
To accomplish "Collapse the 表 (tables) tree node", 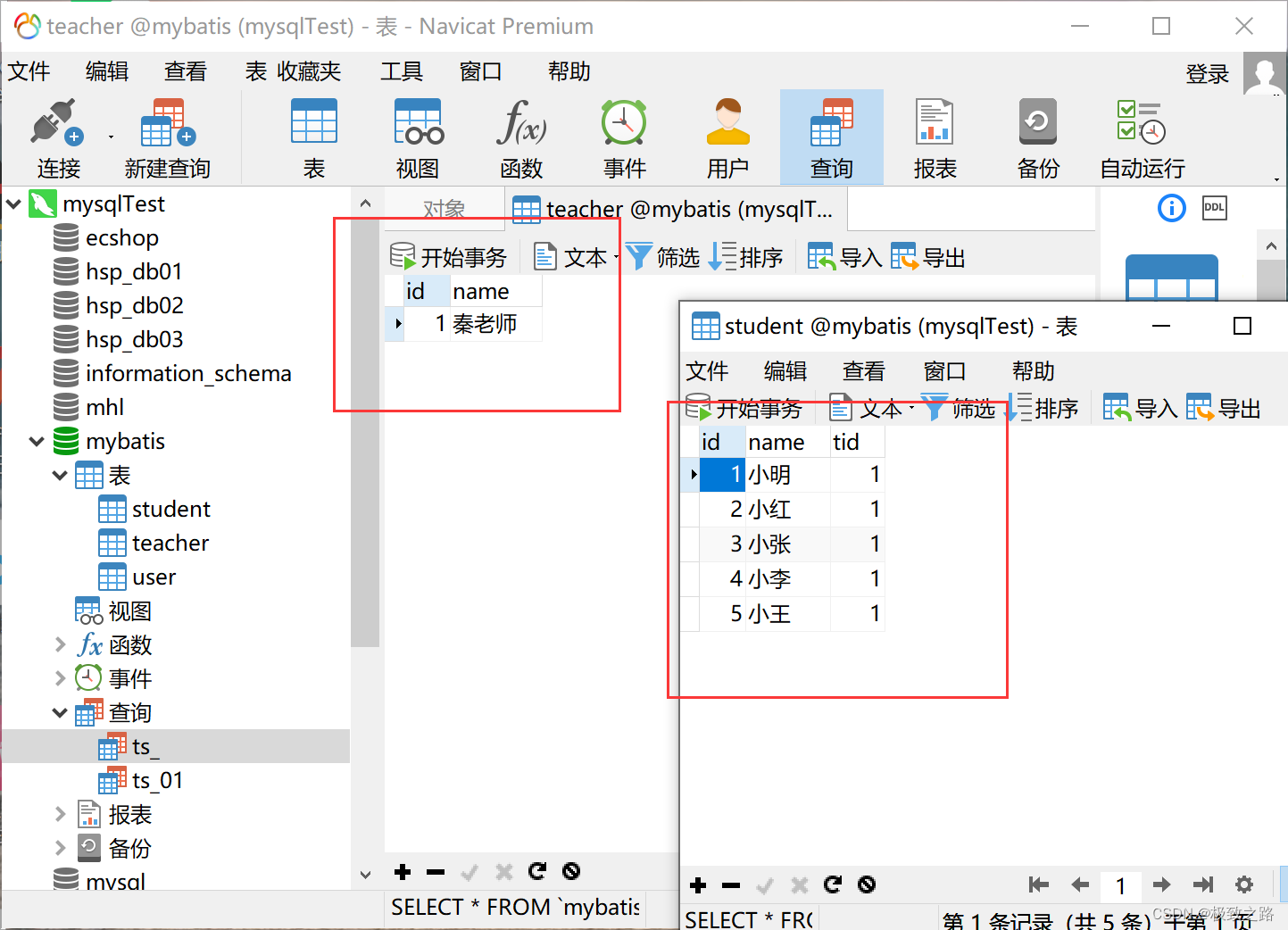I will [60, 476].
